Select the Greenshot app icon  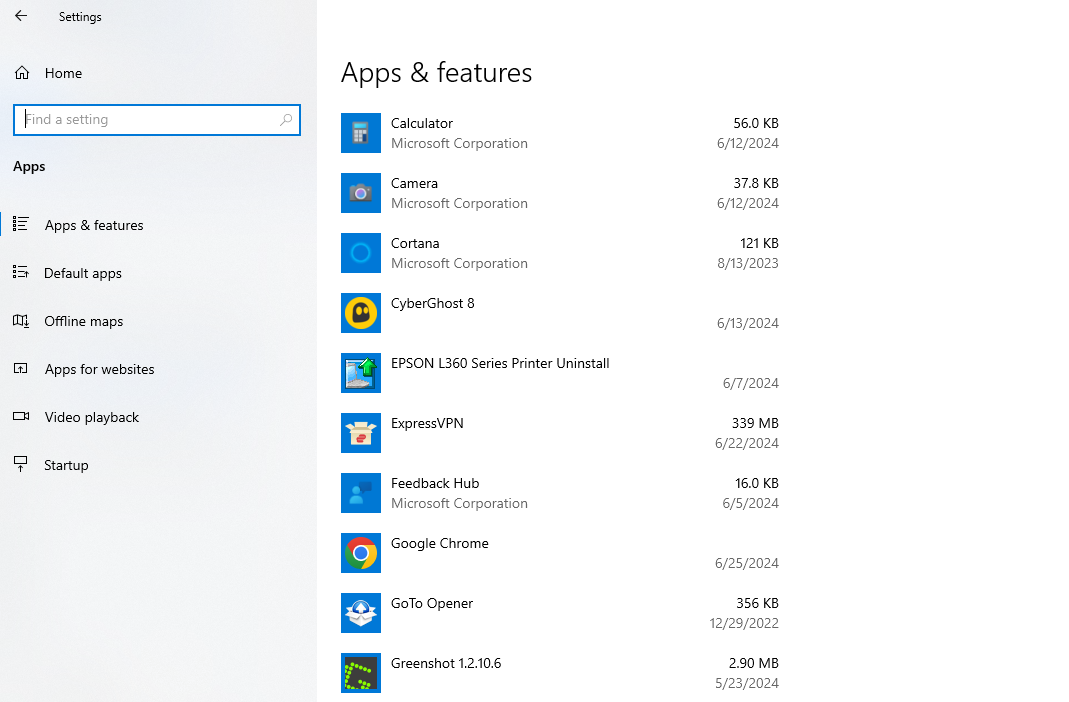(361, 673)
